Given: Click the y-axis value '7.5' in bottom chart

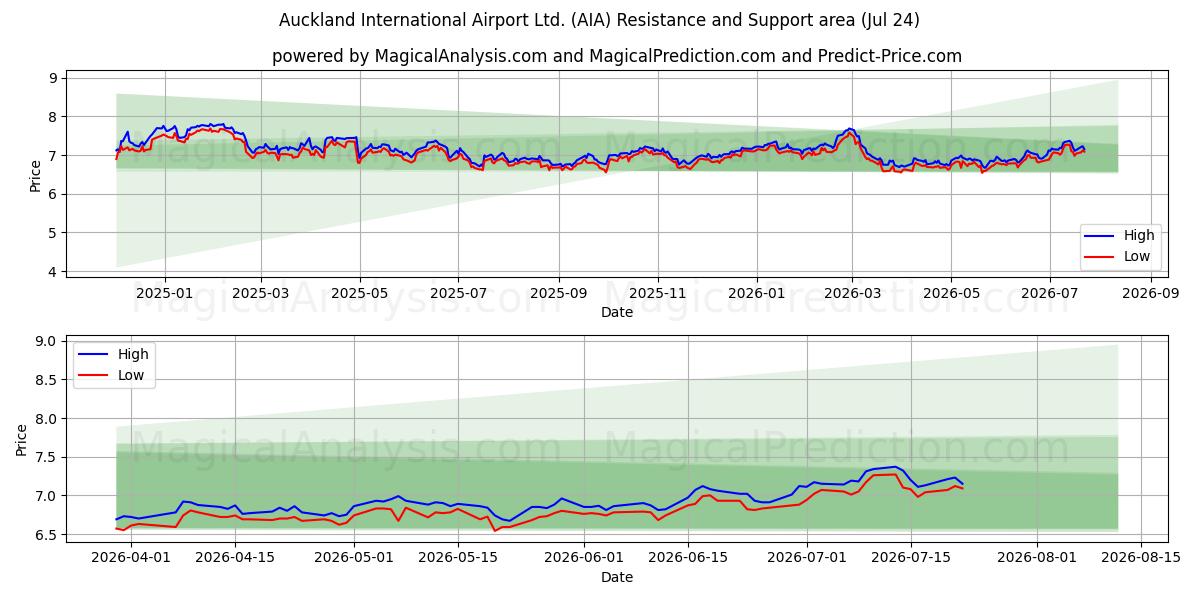Looking at the screenshot, I should pyautogui.click(x=48, y=458).
